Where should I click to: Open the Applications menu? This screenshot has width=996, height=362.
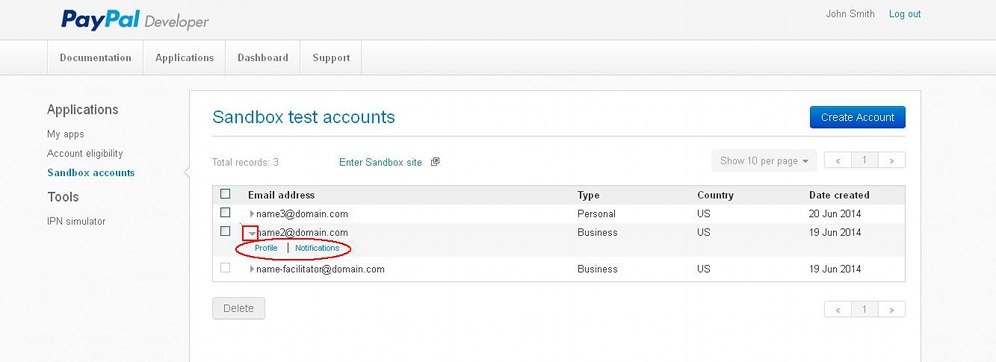pos(184,58)
